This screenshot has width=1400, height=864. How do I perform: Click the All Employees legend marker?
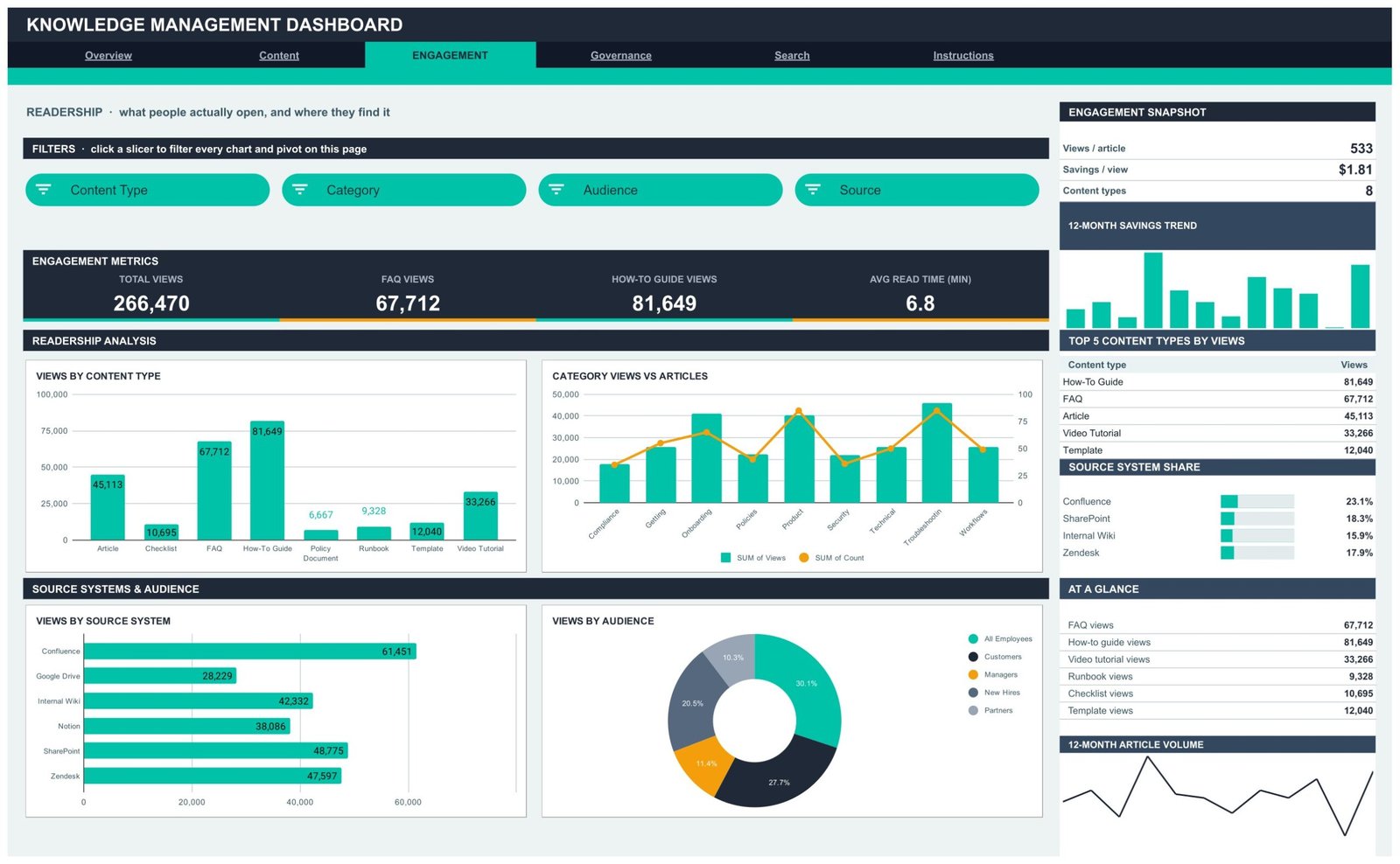pyautogui.click(x=973, y=639)
